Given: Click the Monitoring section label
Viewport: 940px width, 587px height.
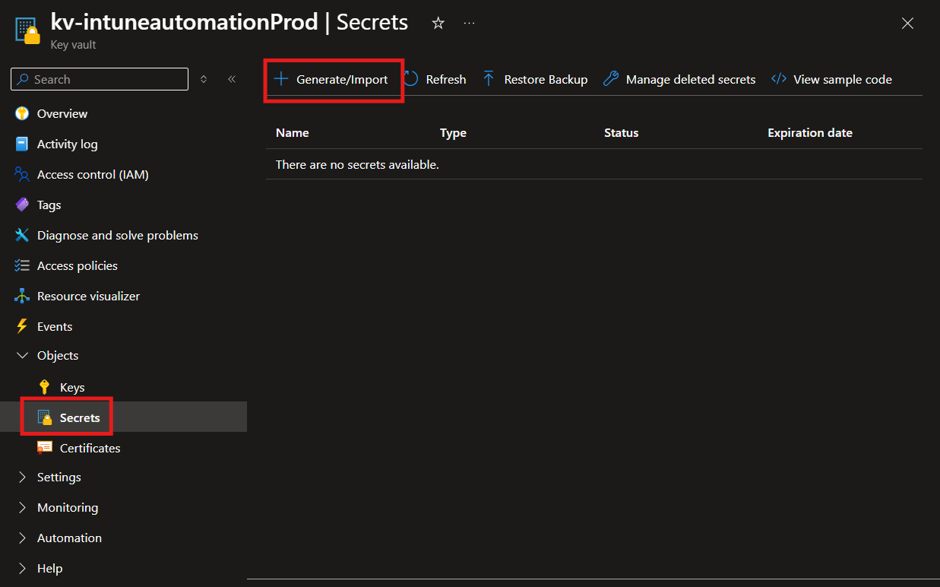Looking at the screenshot, I should [x=68, y=507].
